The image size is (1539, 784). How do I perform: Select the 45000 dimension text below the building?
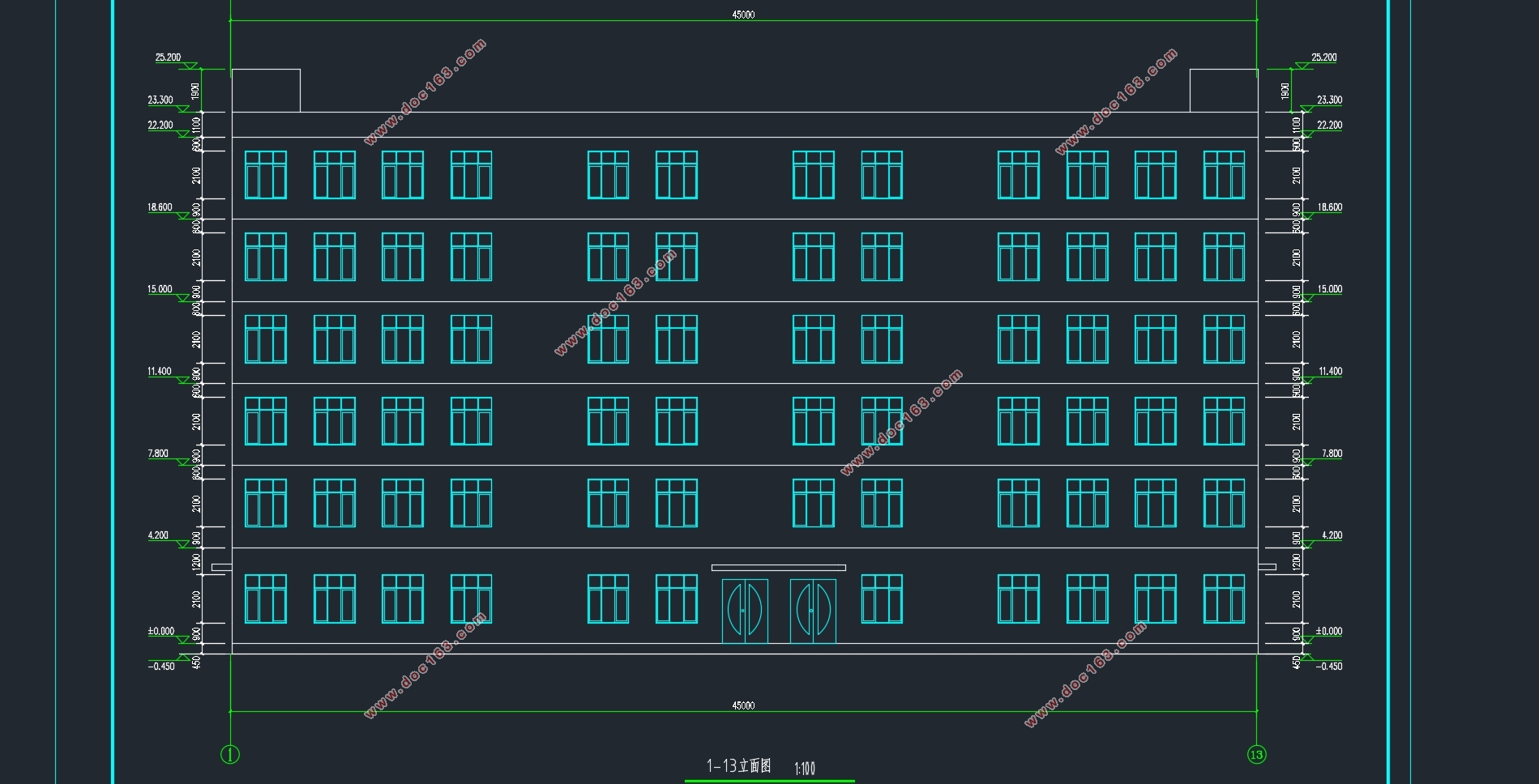[743, 705]
